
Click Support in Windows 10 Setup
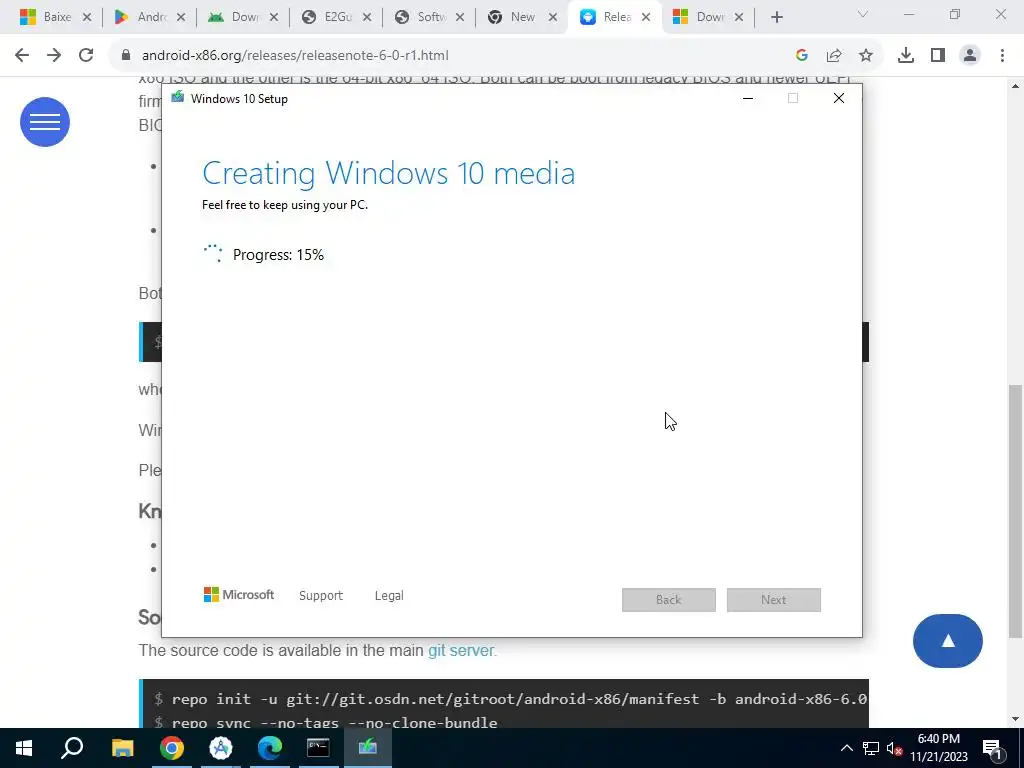coord(321,596)
